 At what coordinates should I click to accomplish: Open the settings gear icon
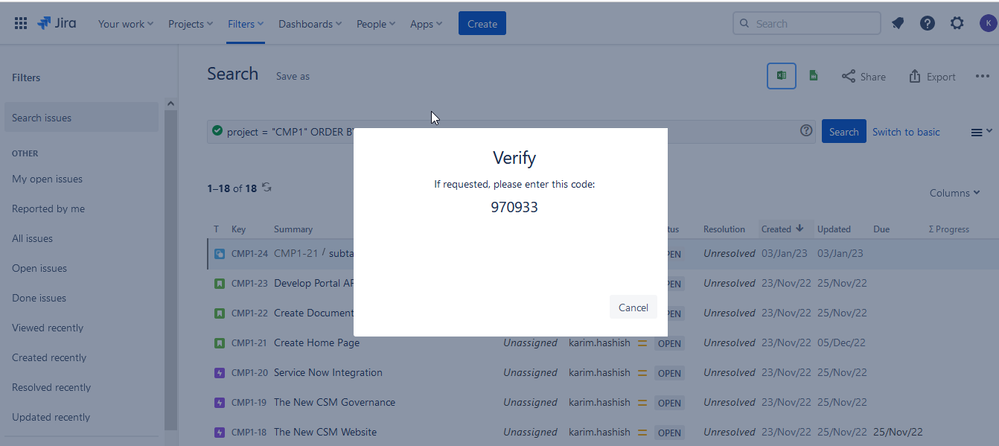coord(957,24)
